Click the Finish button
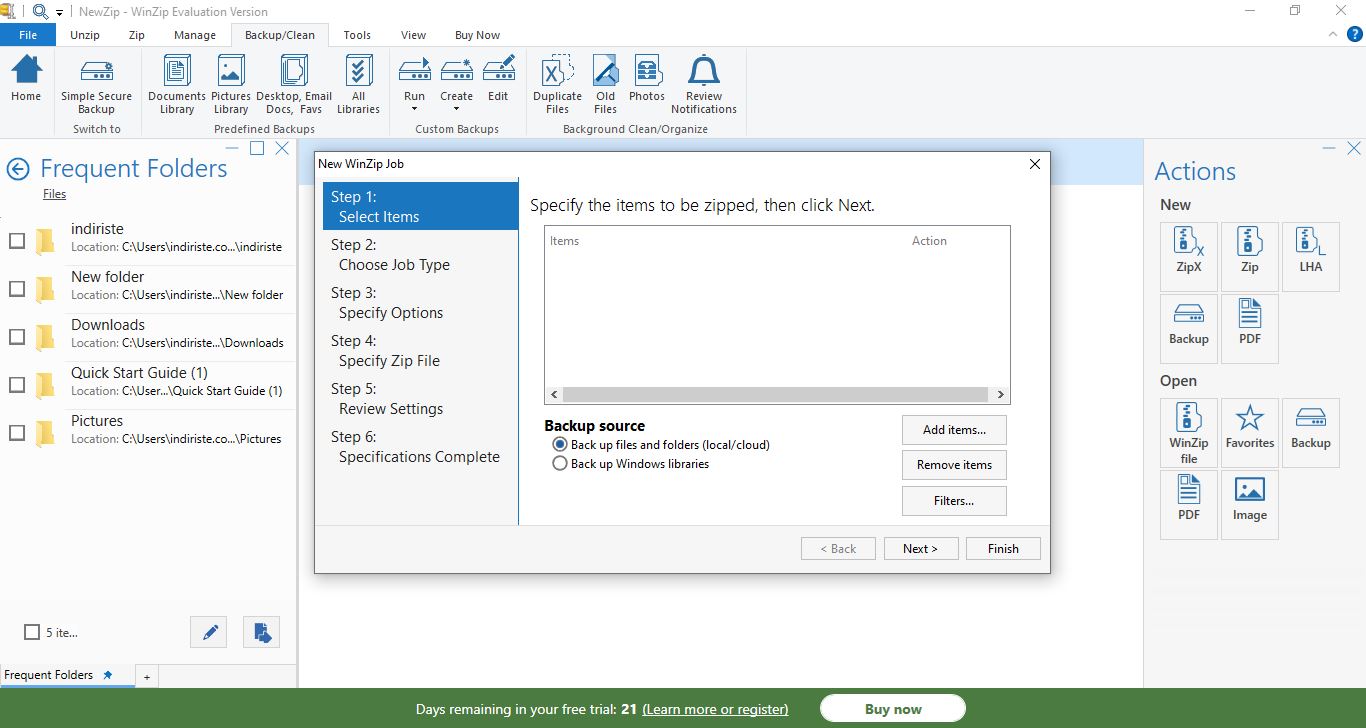This screenshot has height=728, width=1366. click(x=1003, y=548)
